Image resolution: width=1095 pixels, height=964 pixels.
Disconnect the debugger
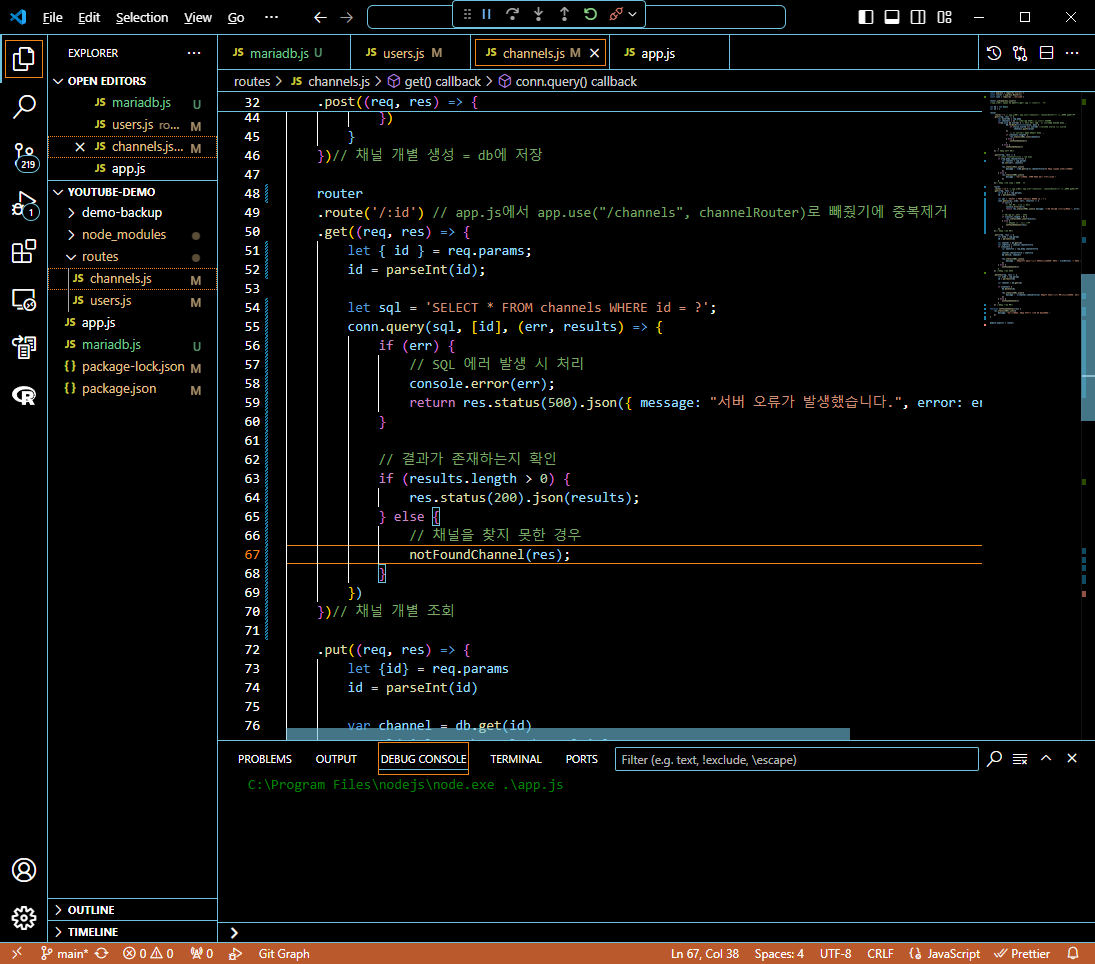(615, 14)
